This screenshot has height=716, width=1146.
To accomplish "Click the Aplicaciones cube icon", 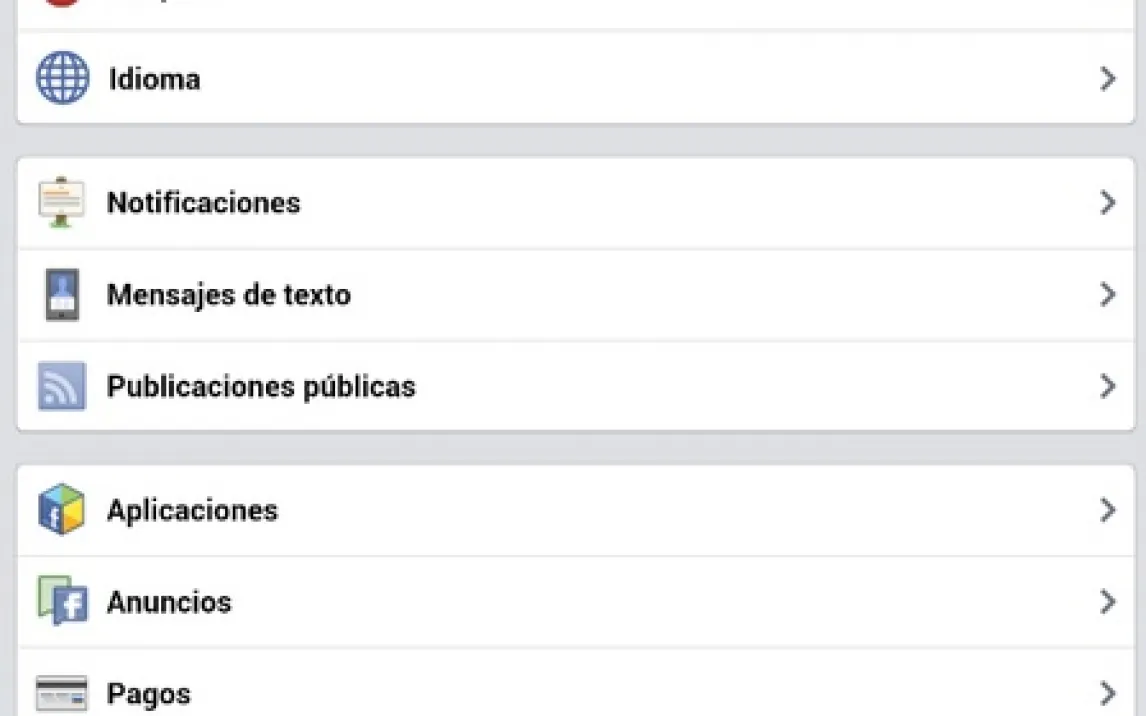I will pos(62,510).
